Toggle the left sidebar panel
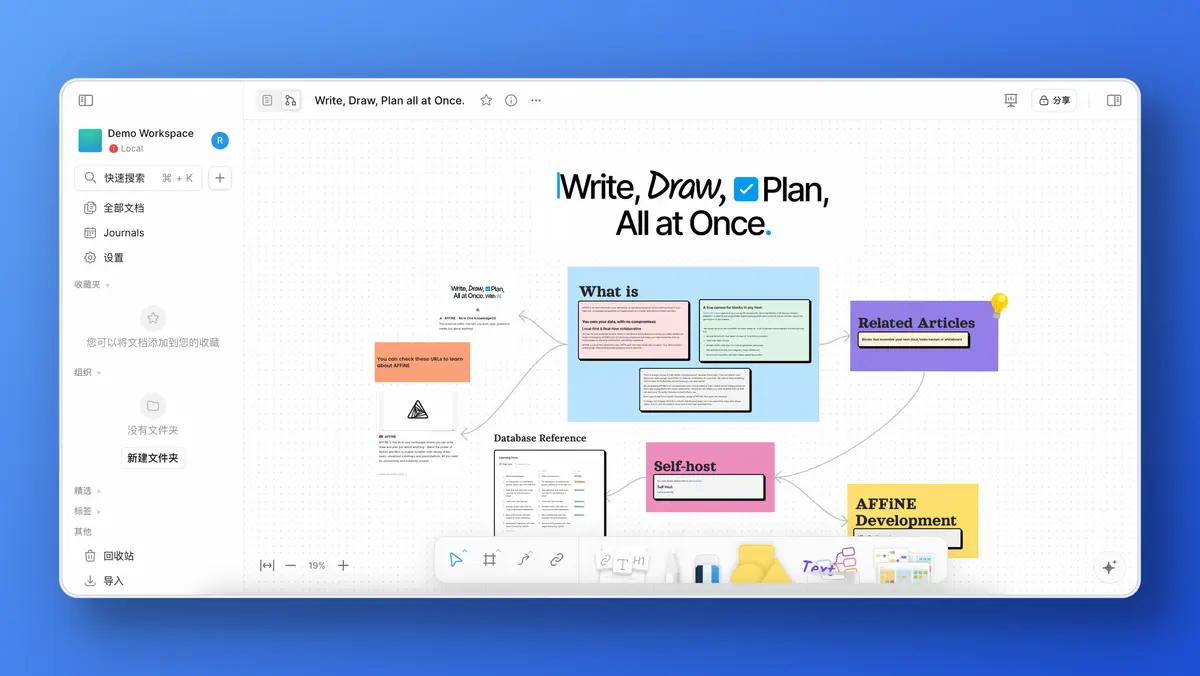Viewport: 1200px width, 676px height. click(x=86, y=100)
